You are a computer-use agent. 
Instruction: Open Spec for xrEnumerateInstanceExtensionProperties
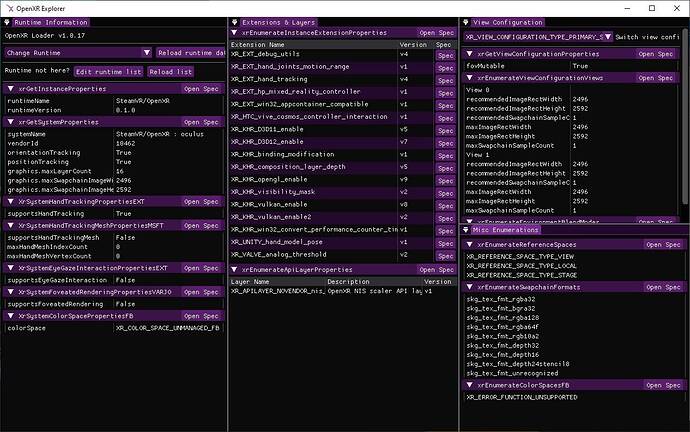tap(436, 33)
